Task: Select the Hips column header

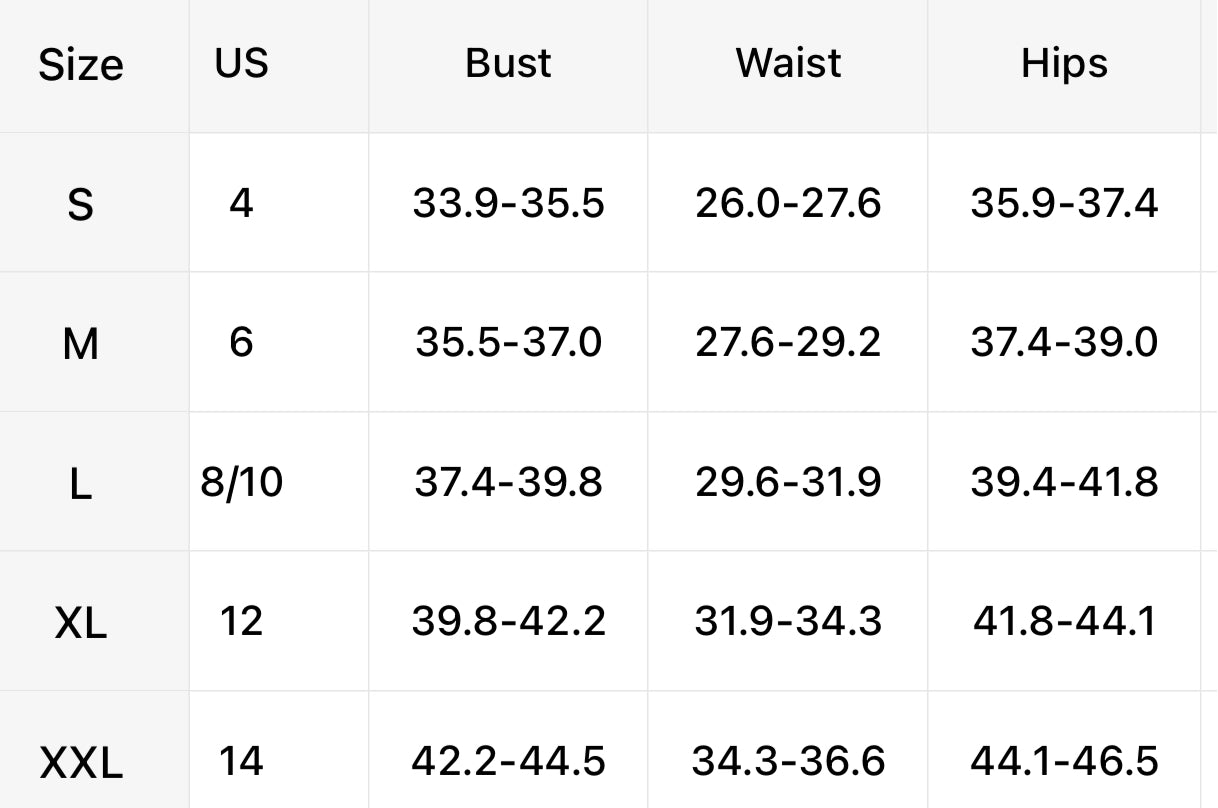Action: (1064, 64)
